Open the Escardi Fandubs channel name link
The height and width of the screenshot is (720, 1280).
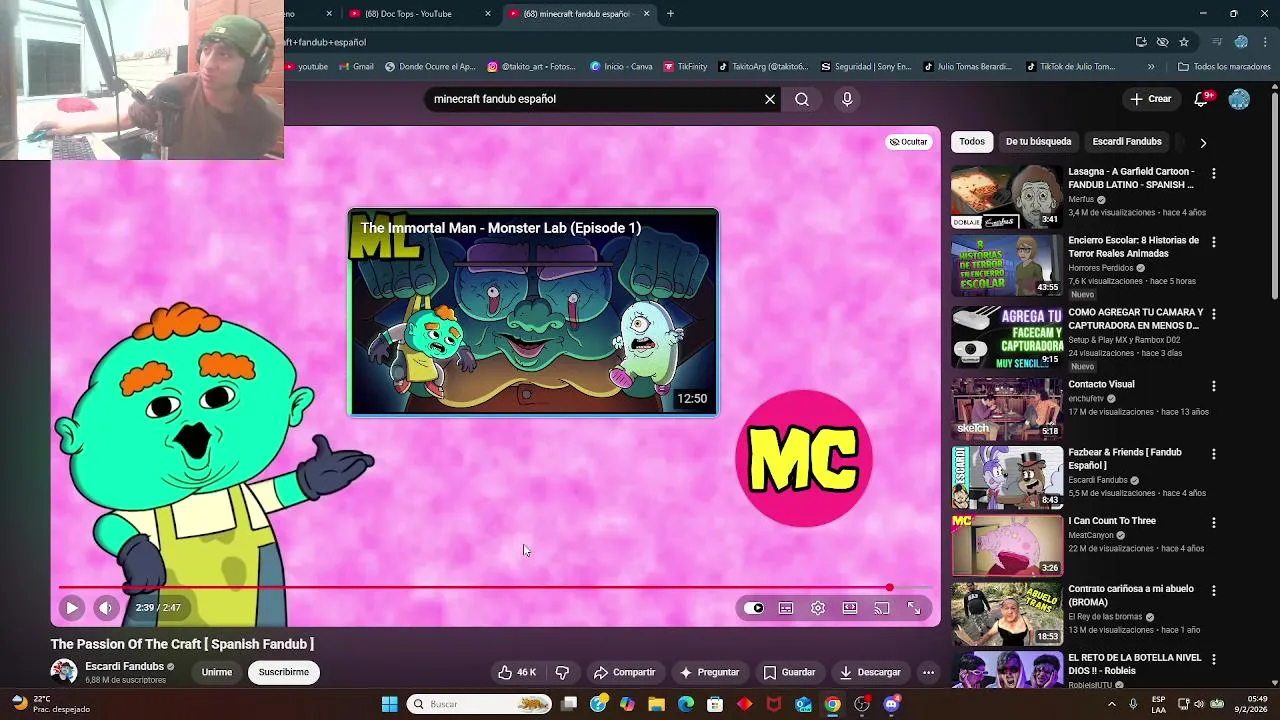click(124, 666)
